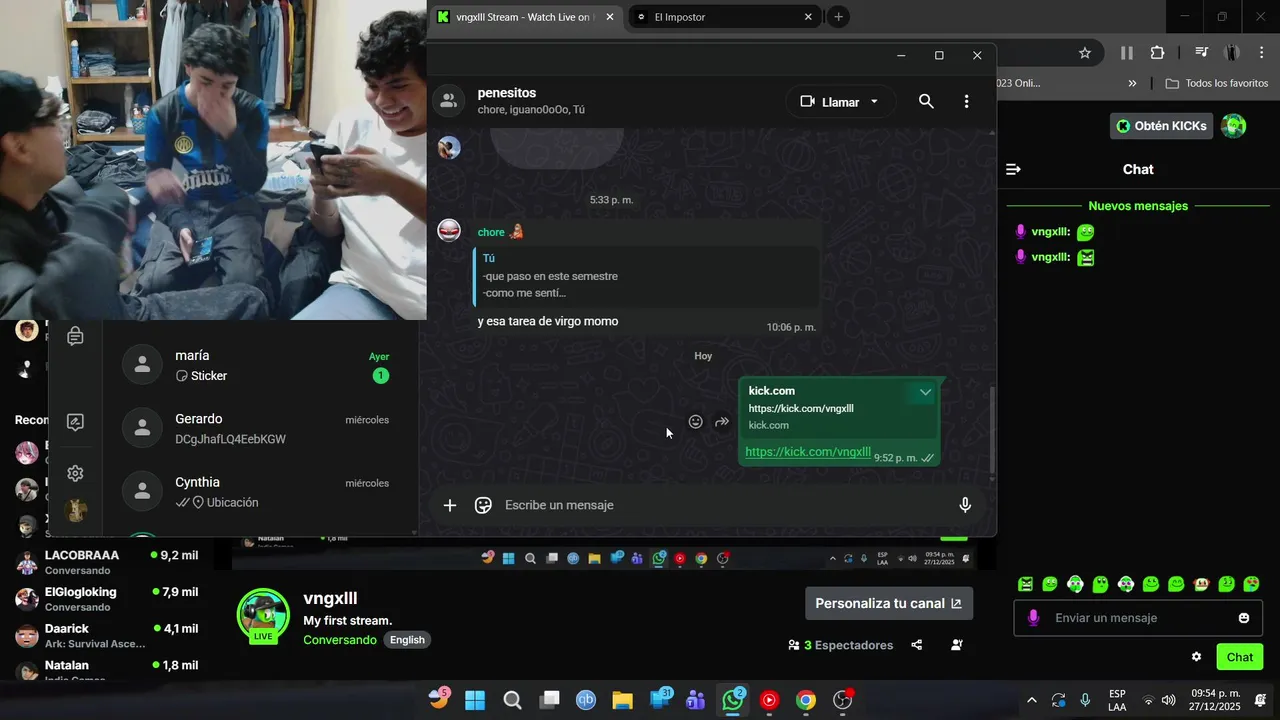Focus the Enviar un mensaje field
This screenshot has height=720, width=1280.
(x=1140, y=618)
